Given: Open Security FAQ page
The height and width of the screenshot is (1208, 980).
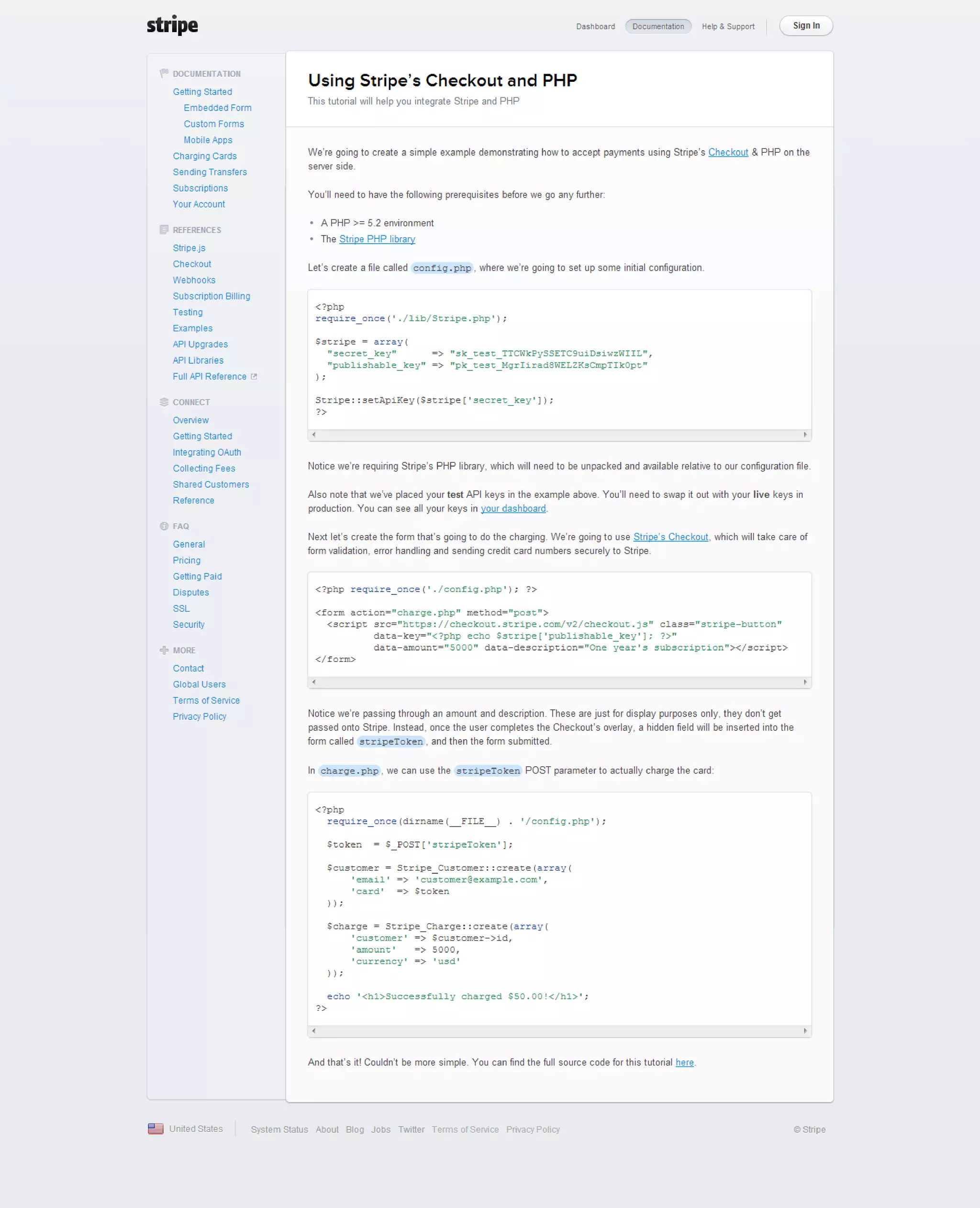Looking at the screenshot, I should (x=189, y=625).
